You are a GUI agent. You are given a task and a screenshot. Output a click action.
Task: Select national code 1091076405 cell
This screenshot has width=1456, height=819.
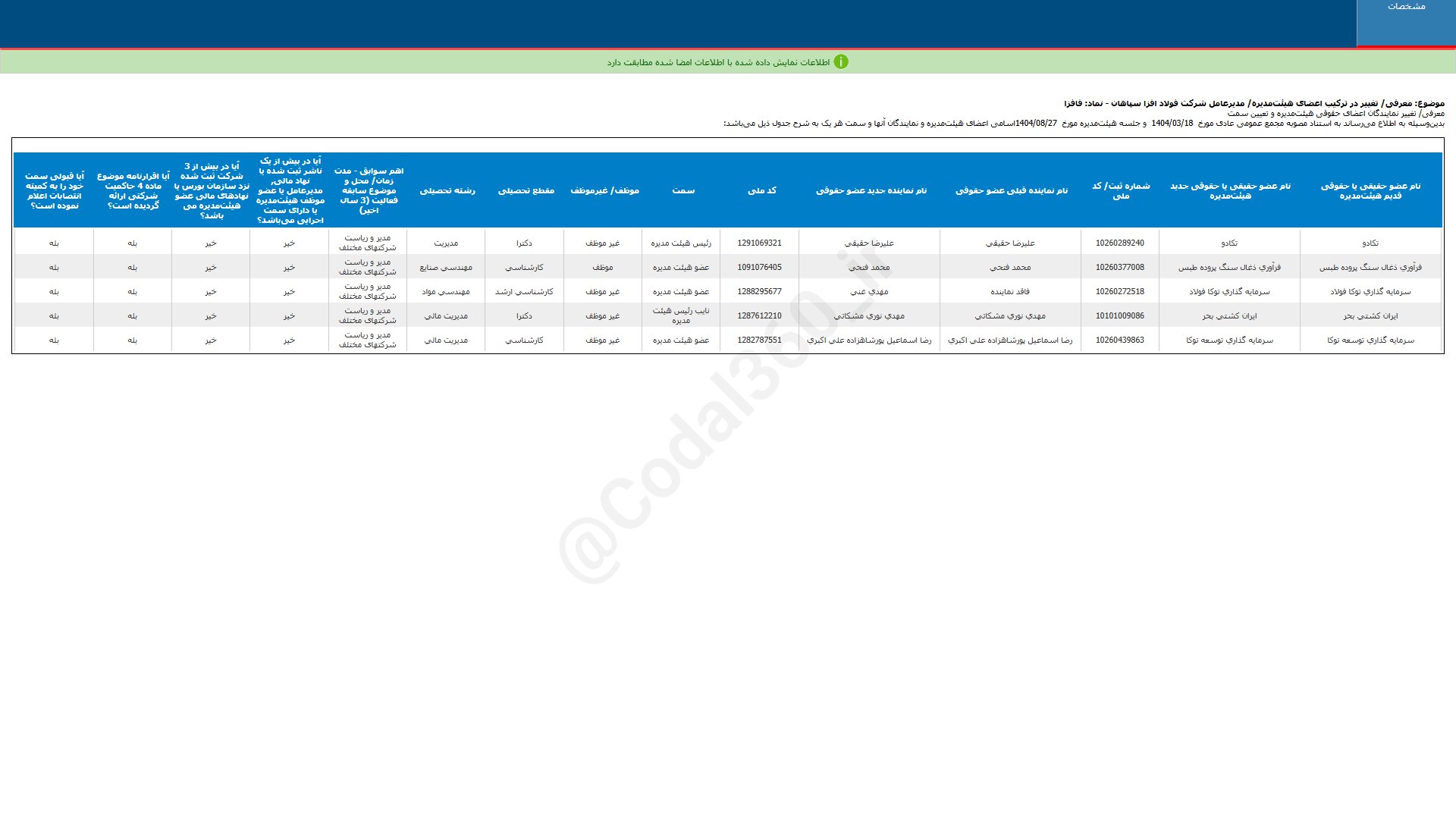tap(759, 268)
